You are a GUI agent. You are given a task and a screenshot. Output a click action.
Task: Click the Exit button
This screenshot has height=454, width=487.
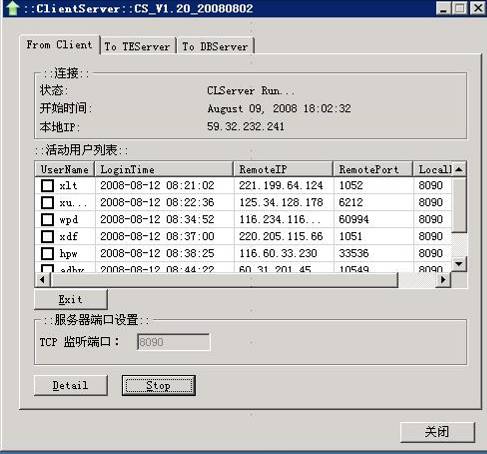click(71, 299)
